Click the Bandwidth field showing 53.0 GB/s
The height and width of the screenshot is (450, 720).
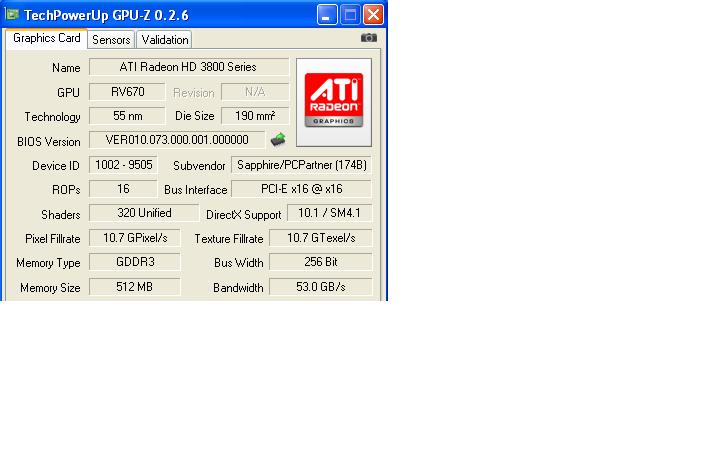[x=321, y=287]
